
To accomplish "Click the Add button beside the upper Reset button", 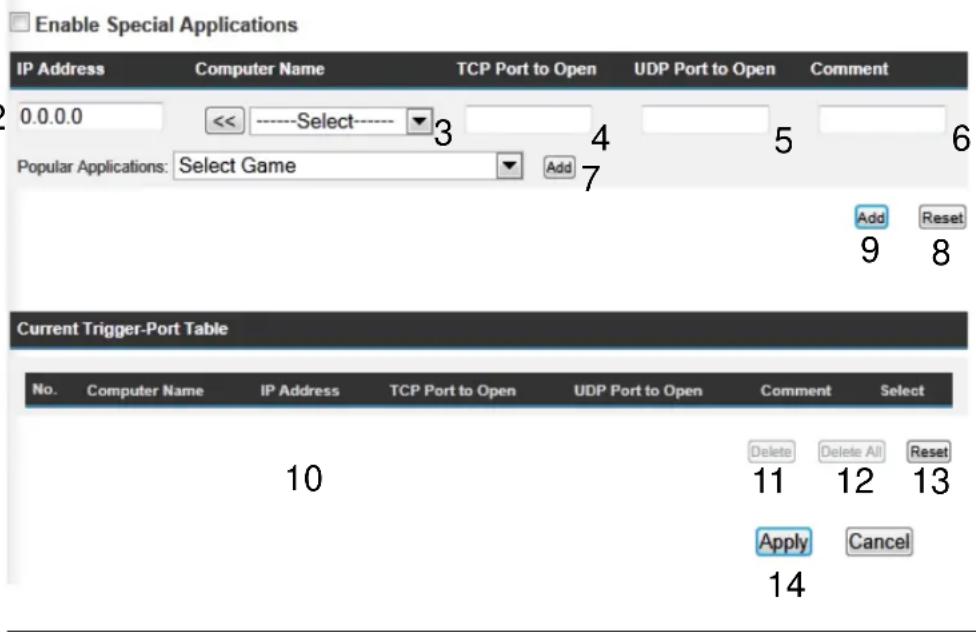I will tap(871, 217).
